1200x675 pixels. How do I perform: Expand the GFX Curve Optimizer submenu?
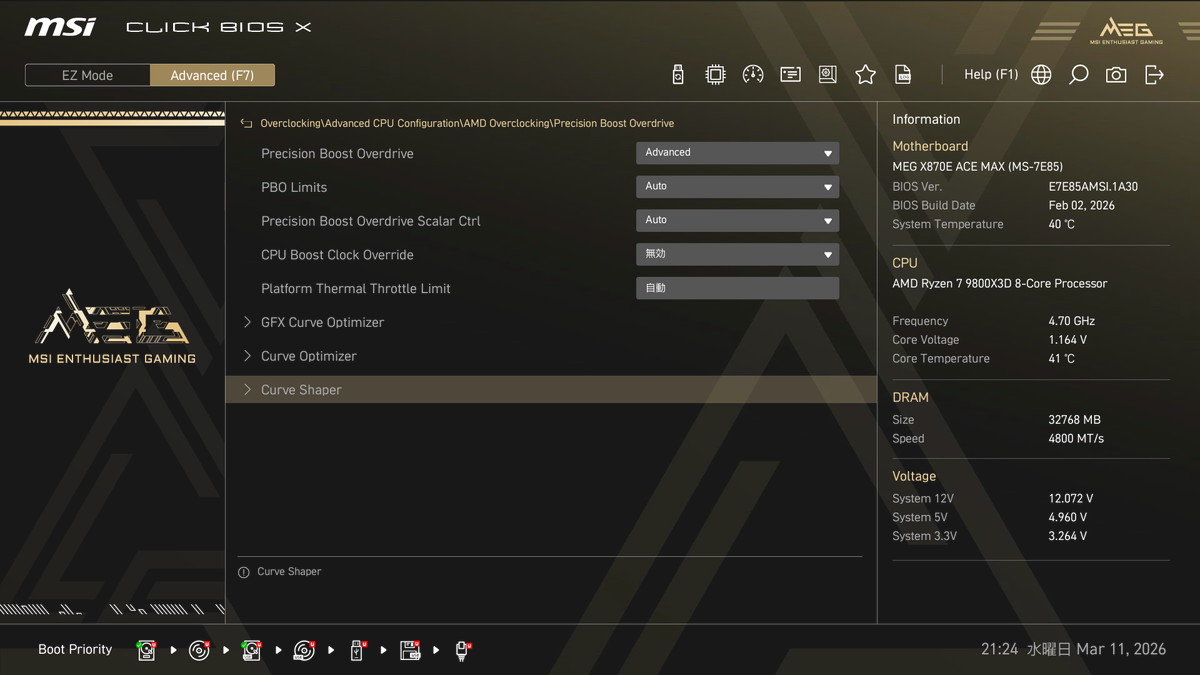(x=322, y=322)
